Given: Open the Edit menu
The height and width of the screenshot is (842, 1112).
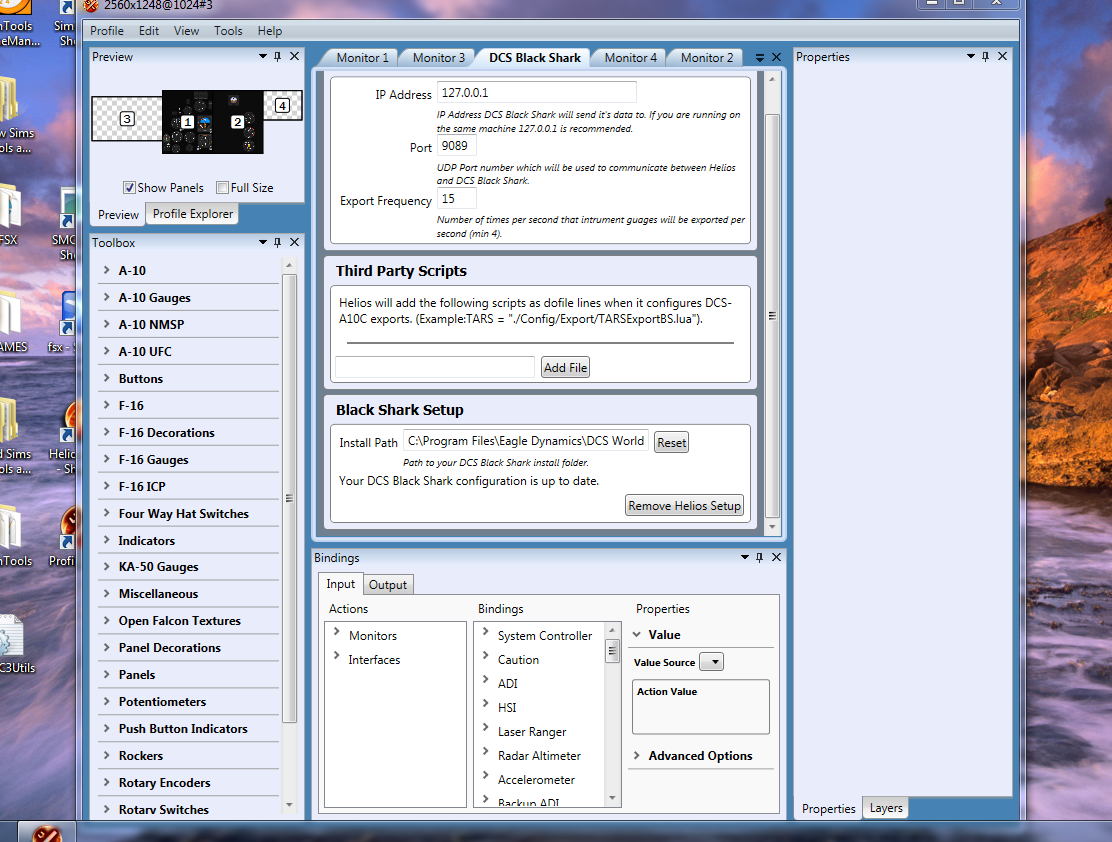Looking at the screenshot, I should pos(149,31).
